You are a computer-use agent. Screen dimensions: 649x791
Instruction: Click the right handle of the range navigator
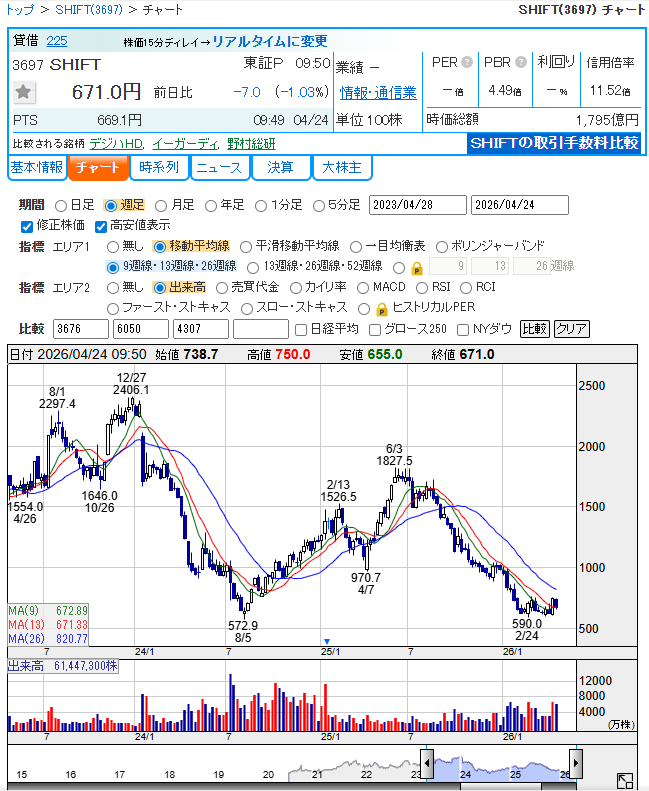click(x=576, y=763)
